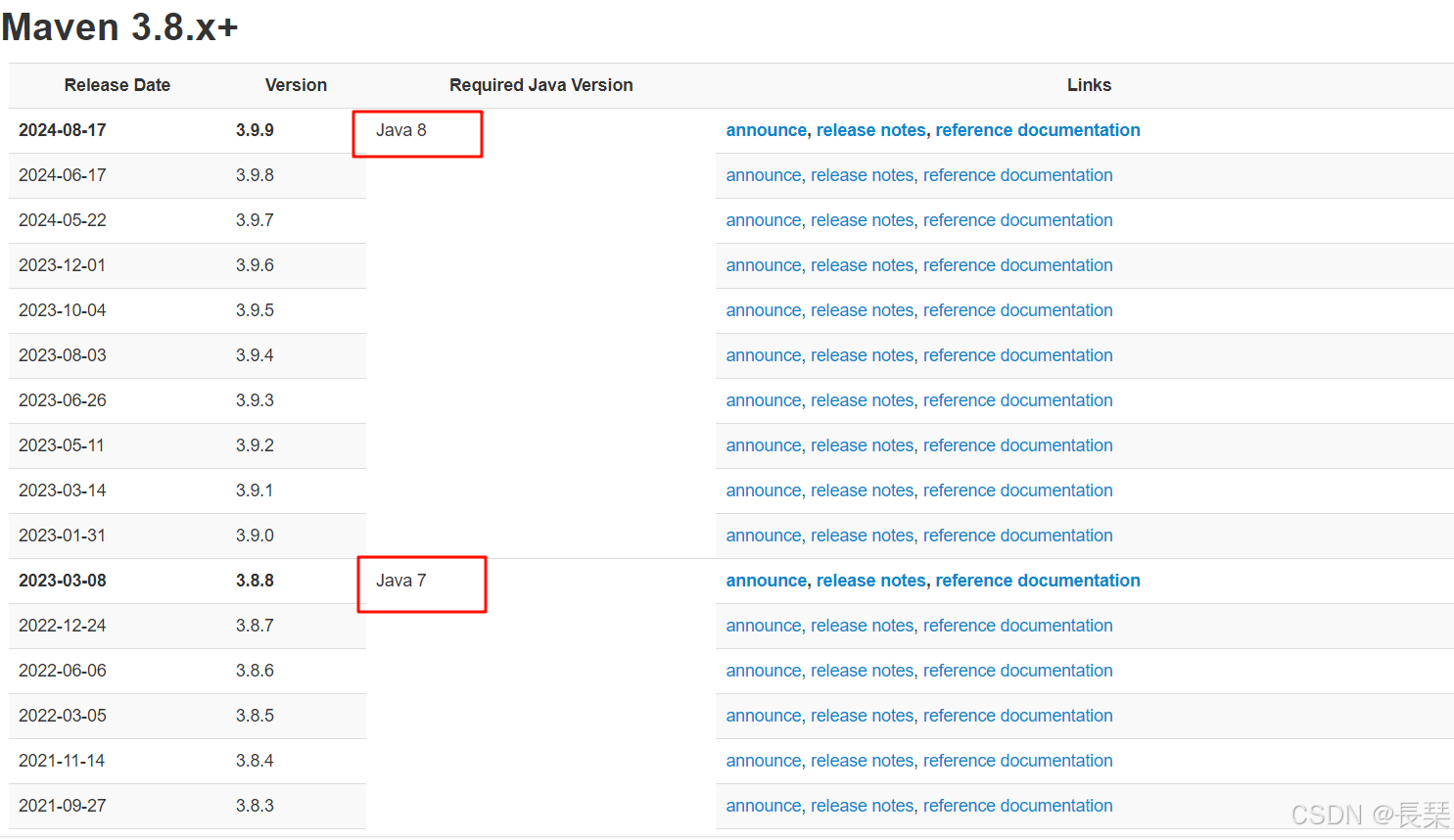Open release notes for Maven 3.8.7
The width and height of the screenshot is (1454, 840).
(x=862, y=625)
